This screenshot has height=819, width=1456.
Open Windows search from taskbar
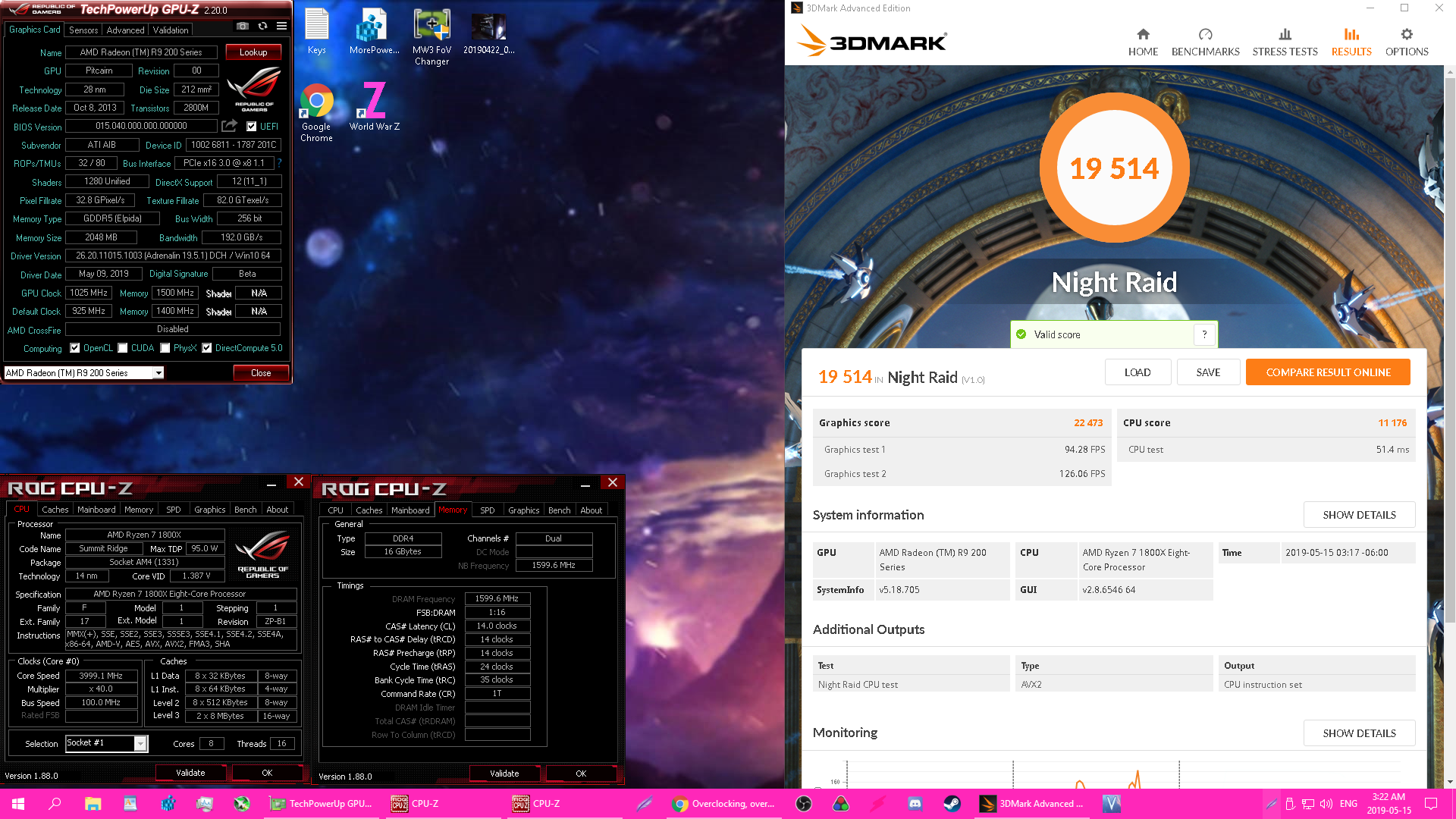click(x=55, y=804)
